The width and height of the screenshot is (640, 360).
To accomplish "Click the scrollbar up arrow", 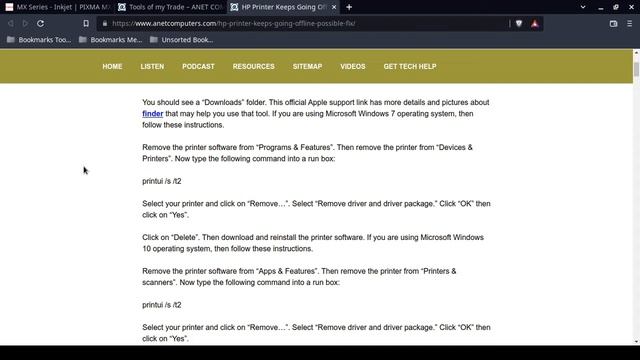I will coord(636,53).
